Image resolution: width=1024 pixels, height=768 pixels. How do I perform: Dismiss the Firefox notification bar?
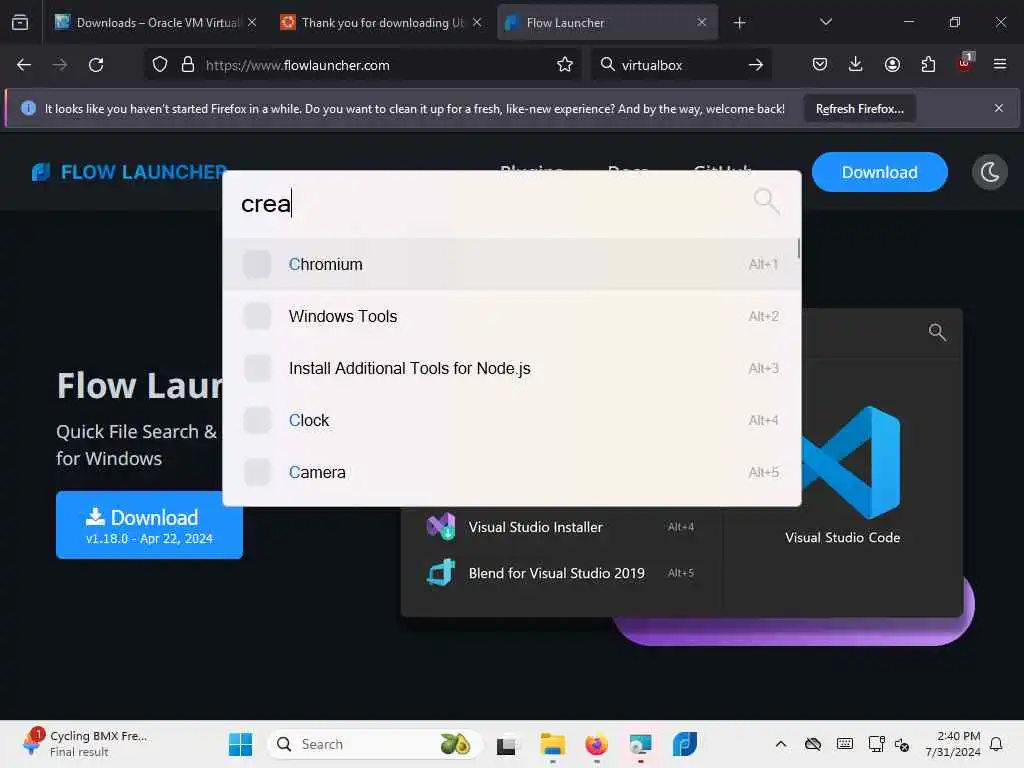pyautogui.click(x=999, y=108)
